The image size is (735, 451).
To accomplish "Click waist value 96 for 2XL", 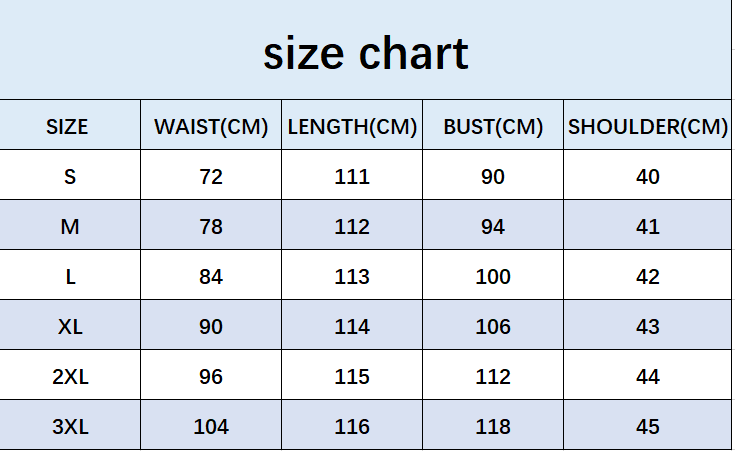I will click(211, 377).
